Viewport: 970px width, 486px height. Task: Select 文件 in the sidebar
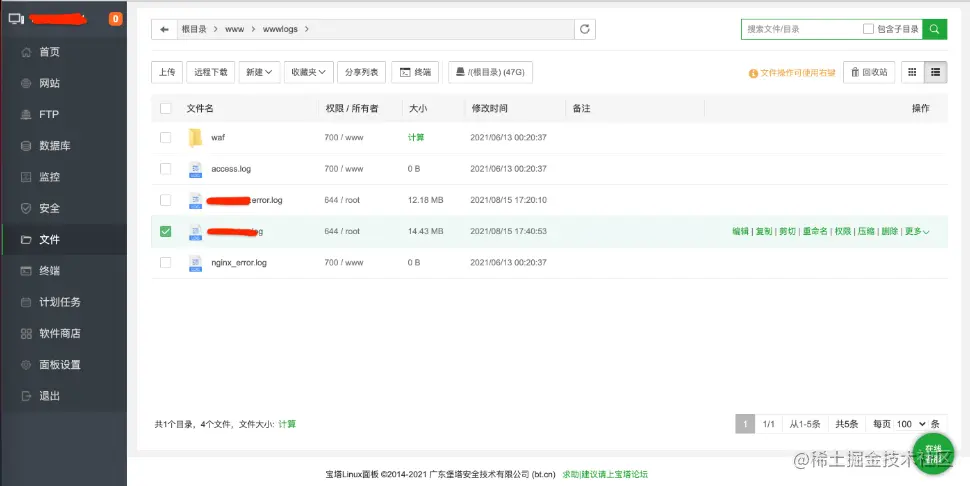pyautogui.click(x=49, y=239)
